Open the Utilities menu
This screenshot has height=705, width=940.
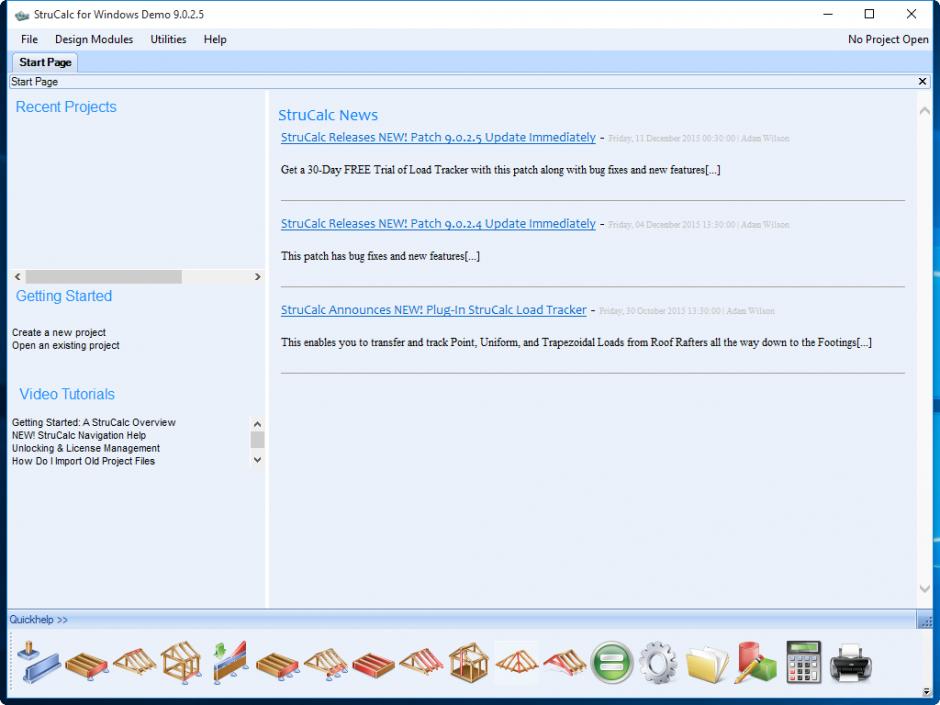(168, 40)
